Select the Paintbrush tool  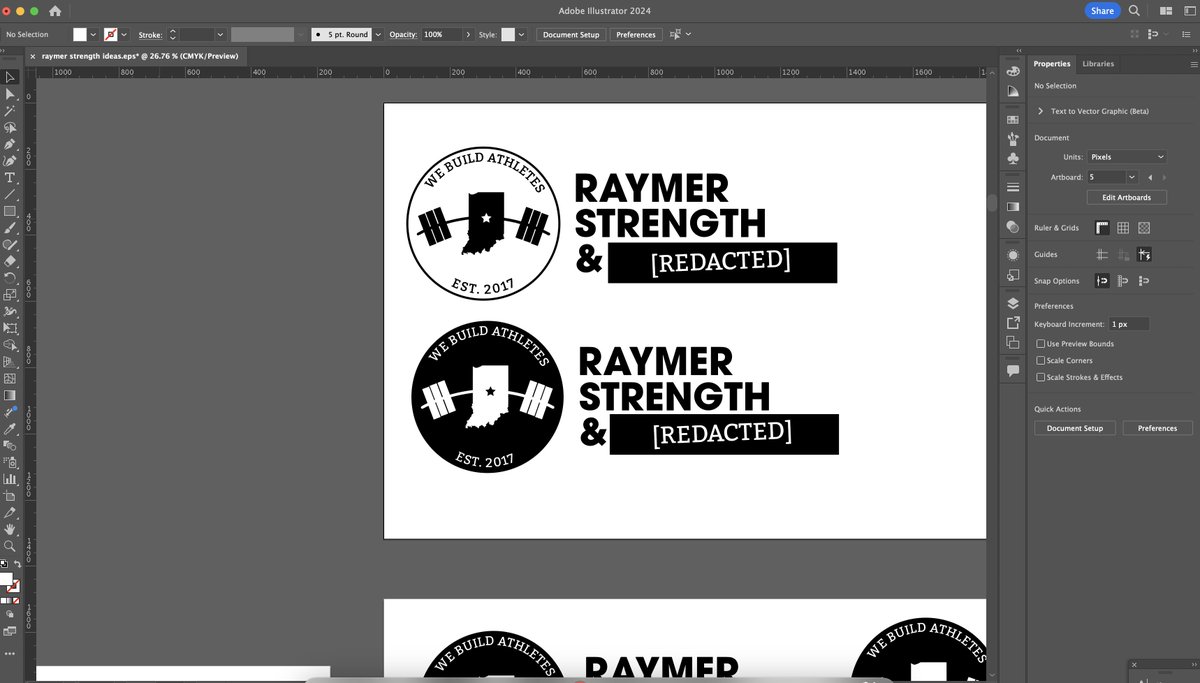10,228
